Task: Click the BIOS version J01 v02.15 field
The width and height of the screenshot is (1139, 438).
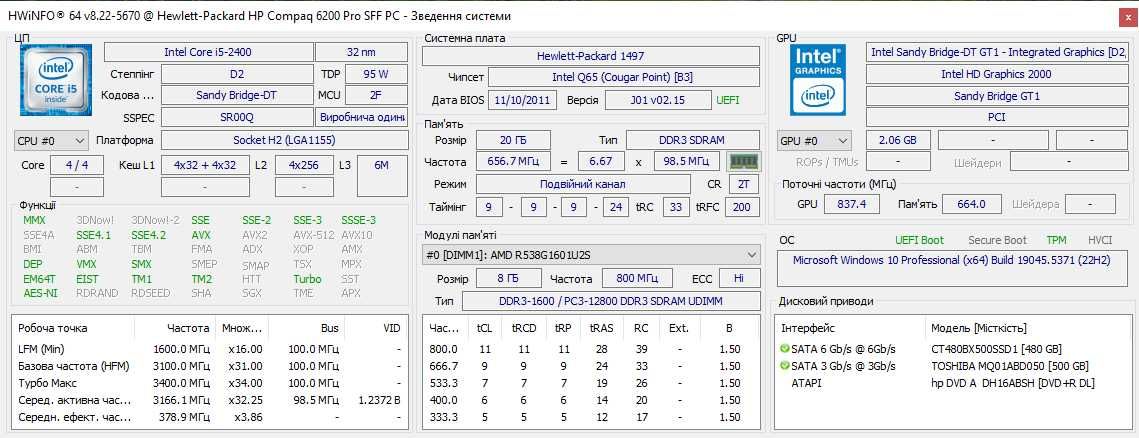Action: 658,100
